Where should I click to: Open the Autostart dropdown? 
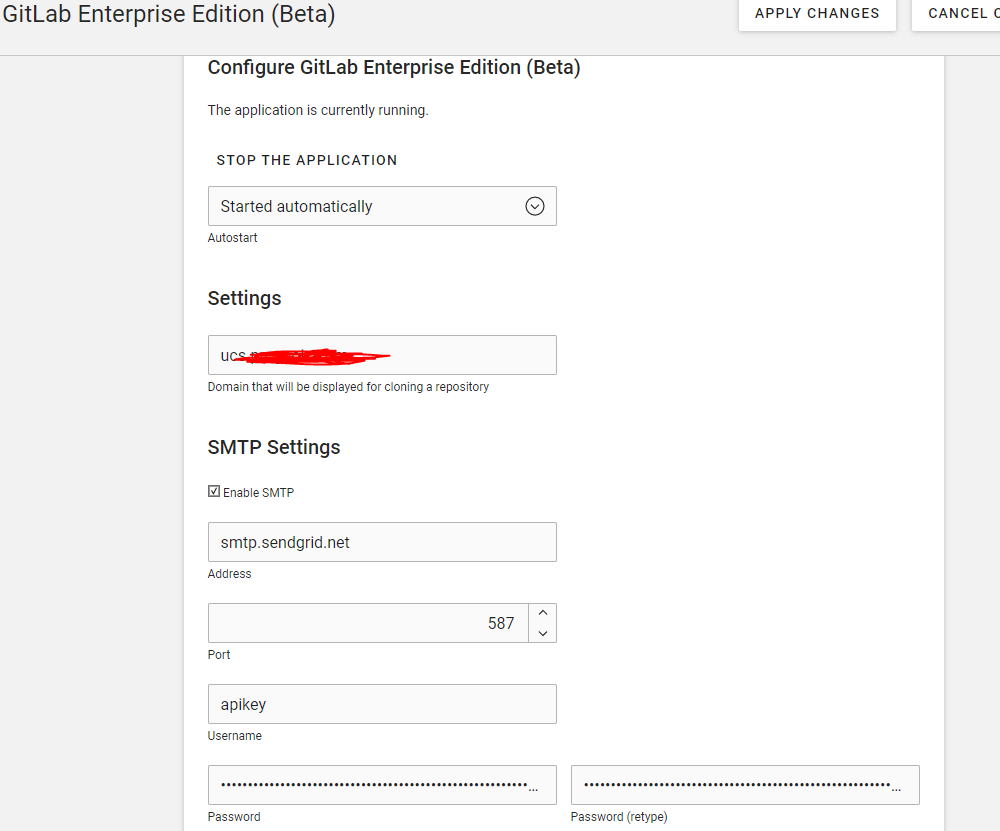point(382,206)
